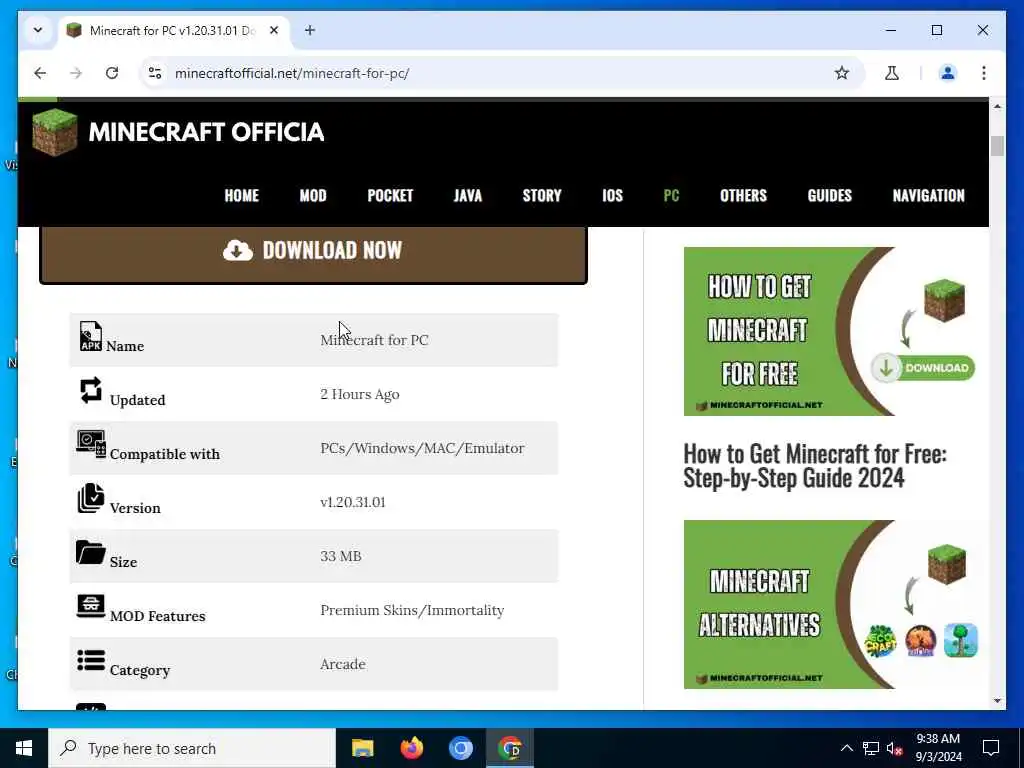This screenshot has height=768, width=1024.
Task: Launch Firefox from the taskbar
Action: pos(411,748)
